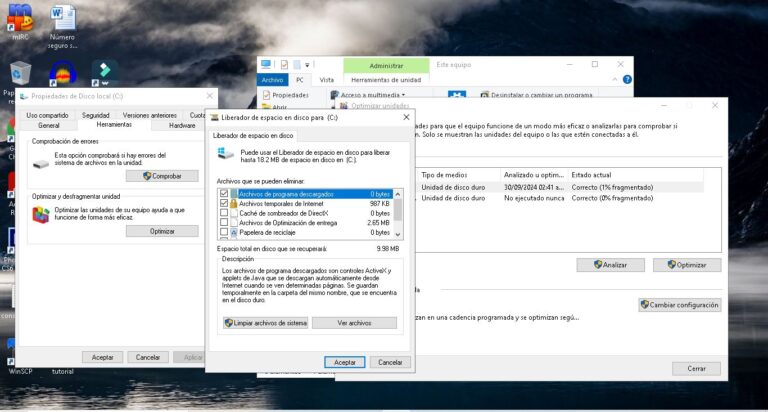768x412 pixels.
Task: Open the Vista ribbon tab
Action: tap(327, 80)
